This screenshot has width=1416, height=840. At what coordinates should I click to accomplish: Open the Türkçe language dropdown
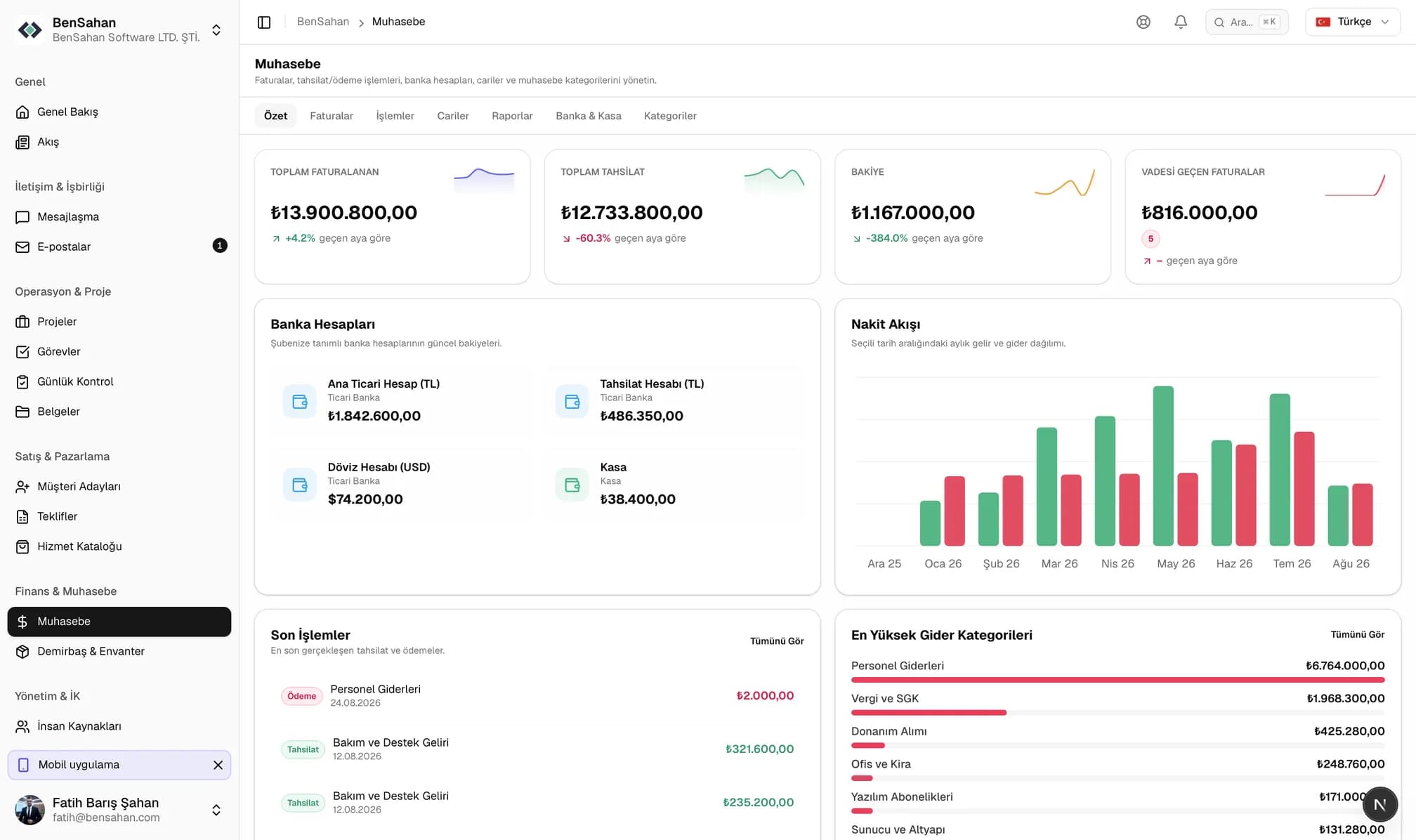(x=1353, y=22)
